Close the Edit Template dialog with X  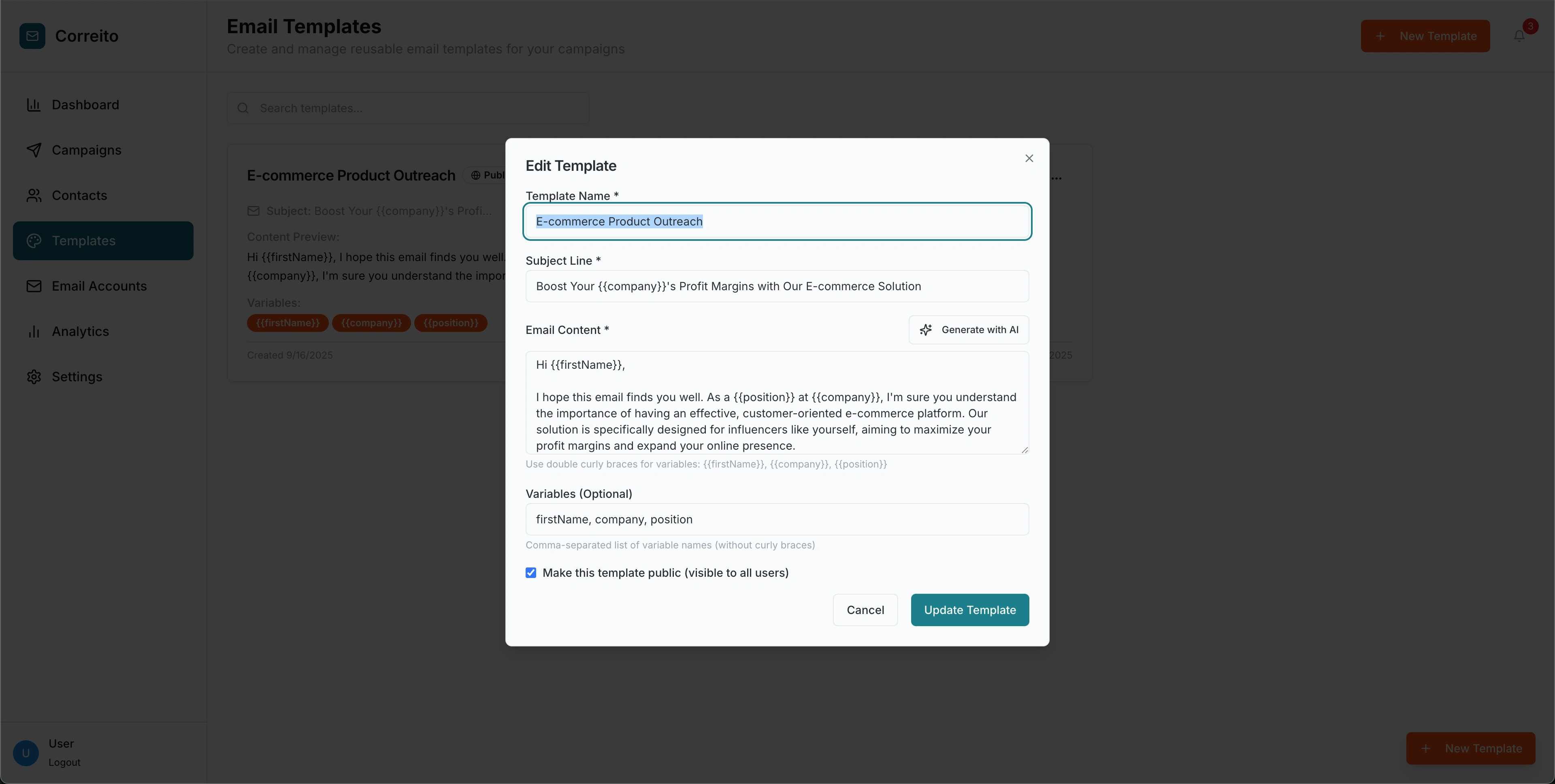(x=1029, y=158)
